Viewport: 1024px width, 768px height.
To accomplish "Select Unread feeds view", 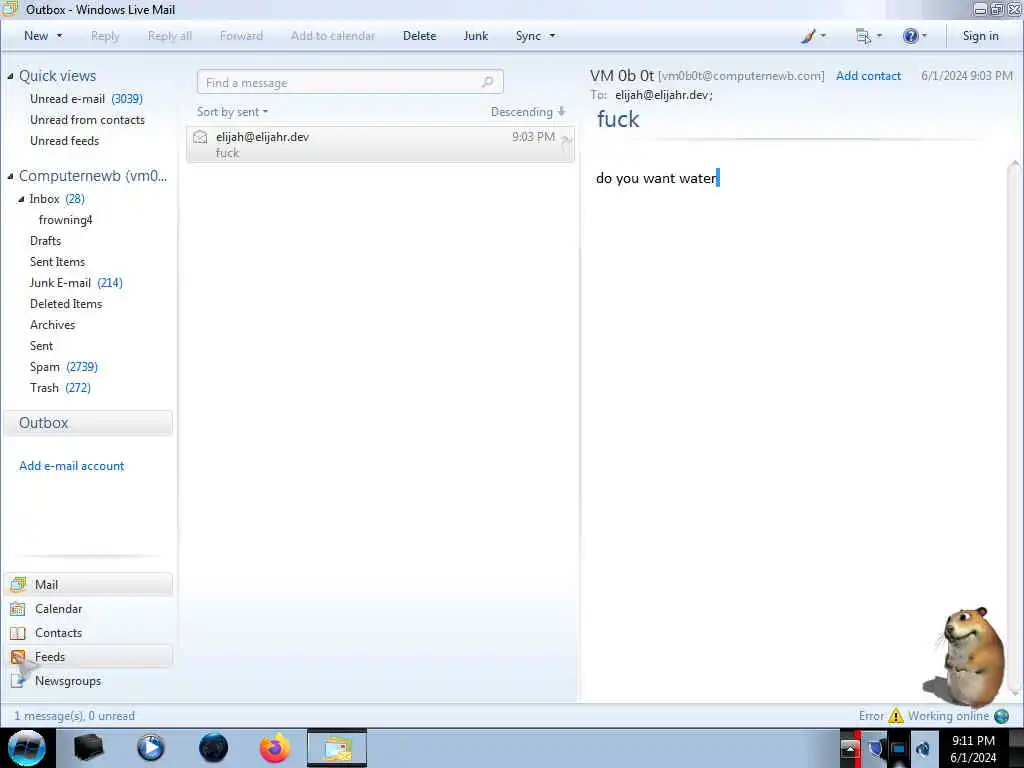I will (64, 140).
